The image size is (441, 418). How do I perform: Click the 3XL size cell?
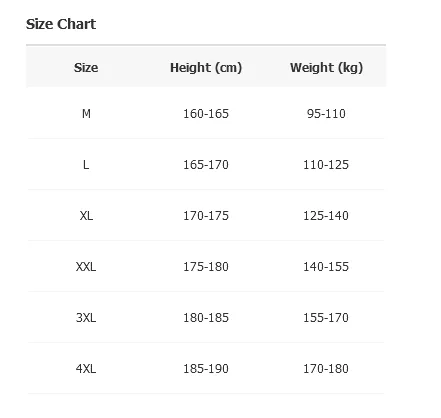pos(86,318)
